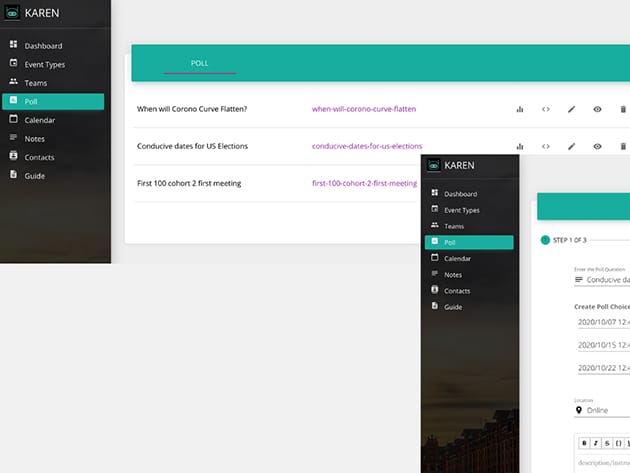The width and height of the screenshot is (630, 473).
Task: Switch to the POLL tab
Action: point(199,63)
